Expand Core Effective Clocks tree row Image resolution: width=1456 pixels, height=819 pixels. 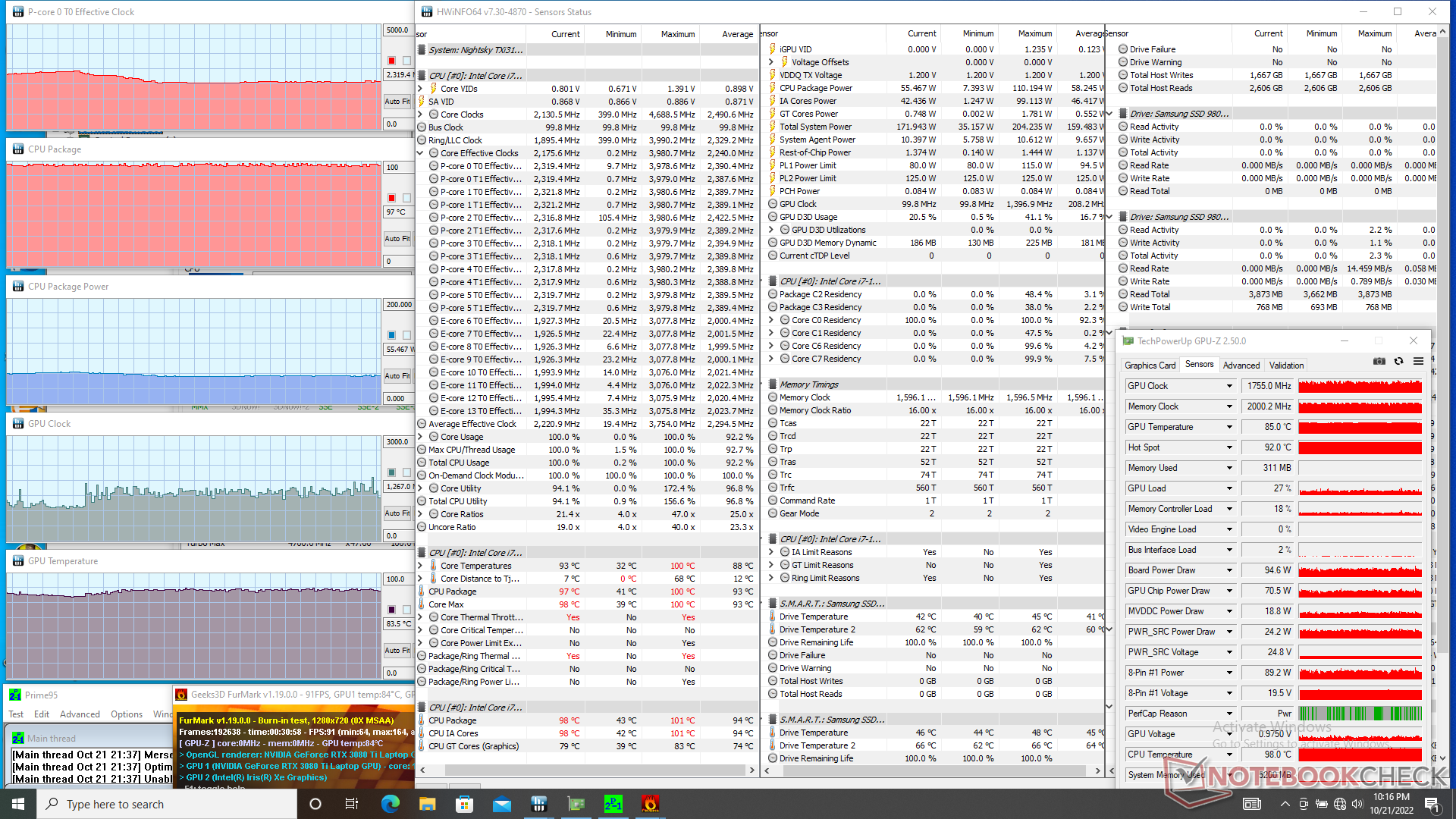point(420,153)
